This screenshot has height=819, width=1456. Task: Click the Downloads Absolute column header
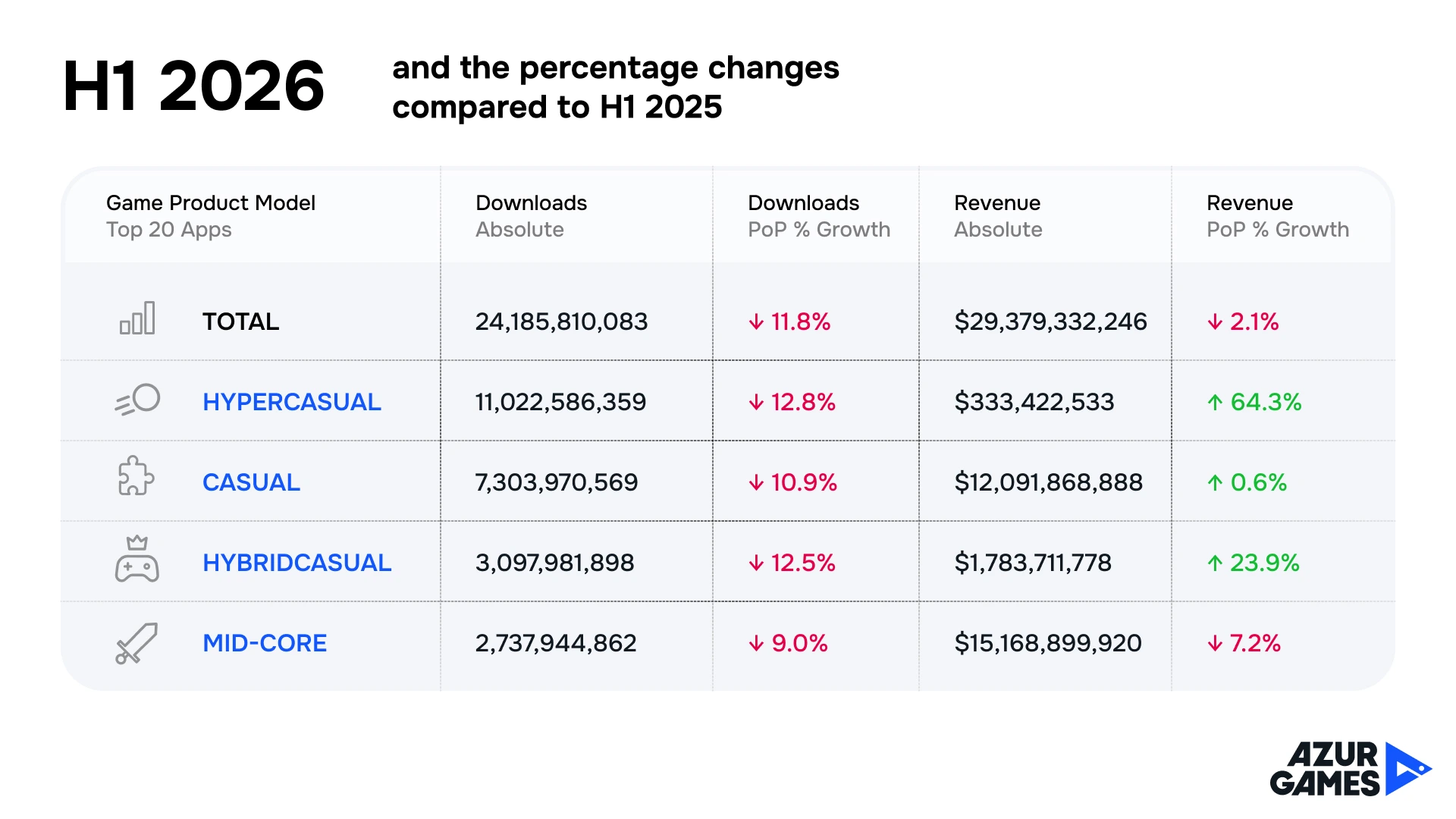click(531, 216)
